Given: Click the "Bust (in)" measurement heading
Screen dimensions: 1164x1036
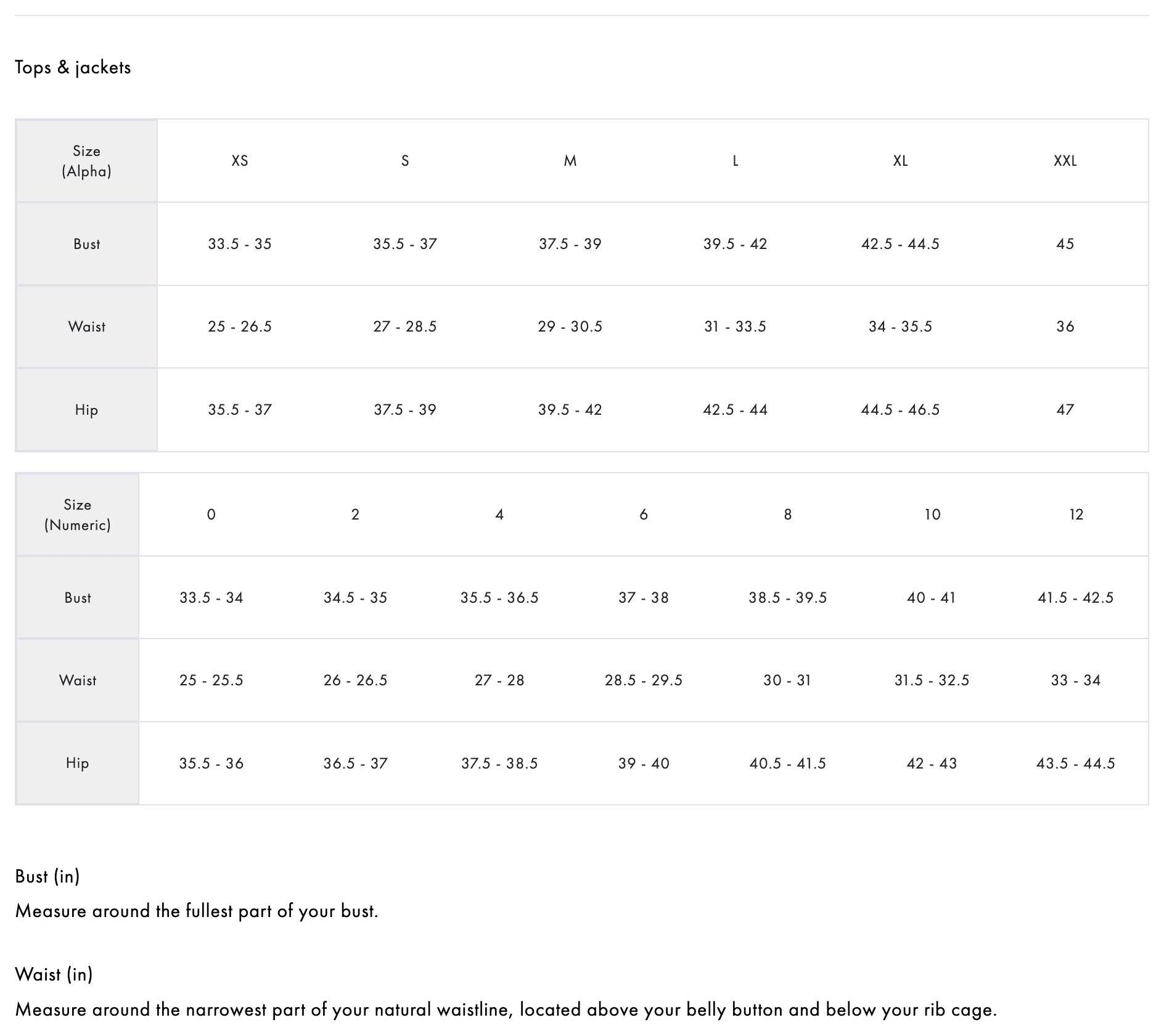Looking at the screenshot, I should tap(47, 876).
